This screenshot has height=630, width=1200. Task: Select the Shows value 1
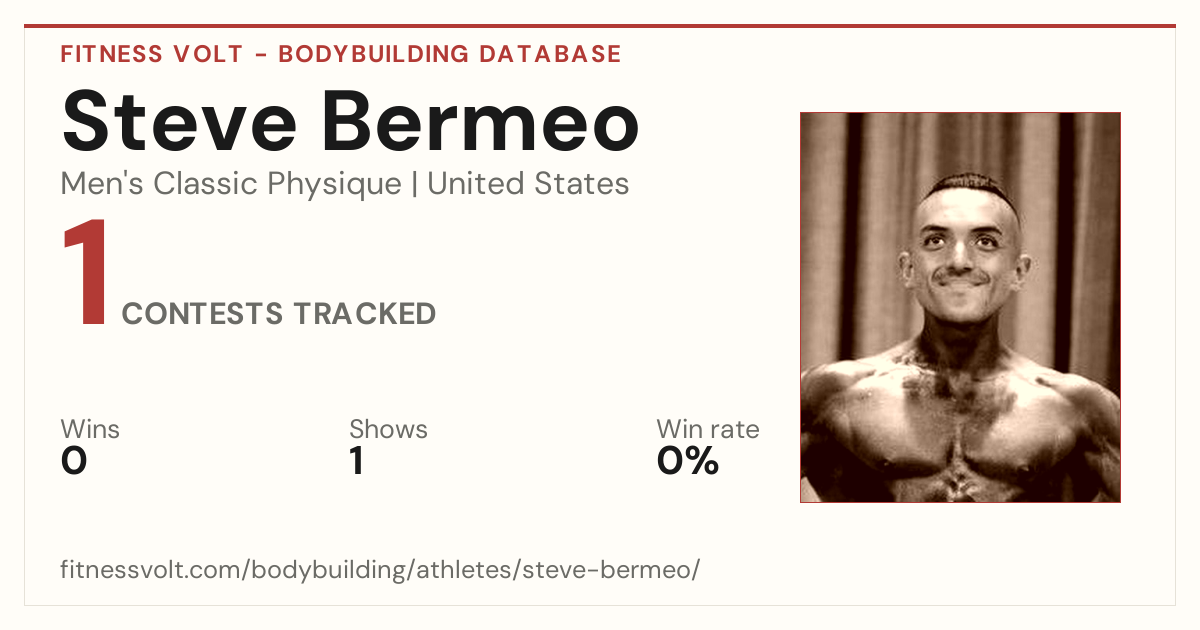click(357, 461)
